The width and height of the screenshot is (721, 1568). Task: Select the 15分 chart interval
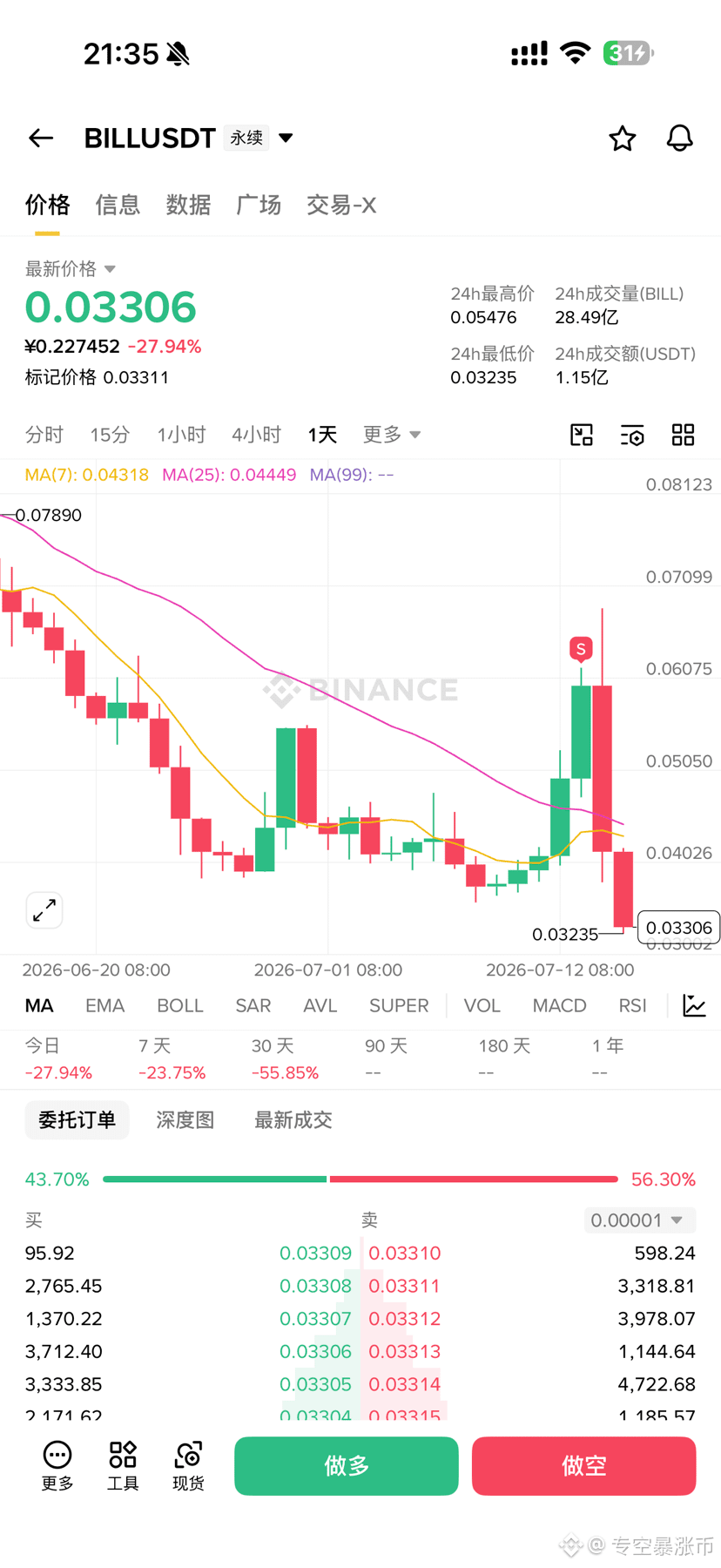coord(110,434)
